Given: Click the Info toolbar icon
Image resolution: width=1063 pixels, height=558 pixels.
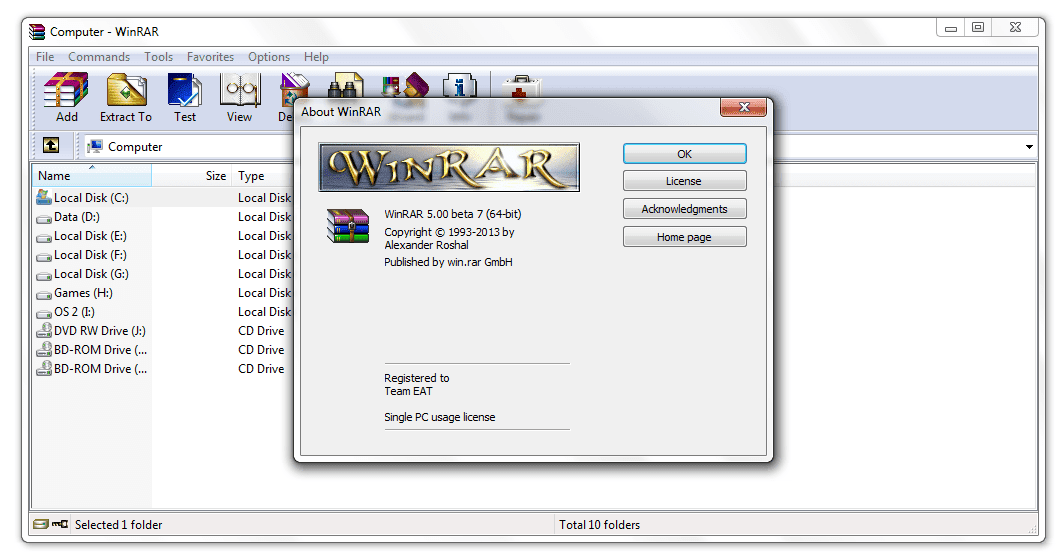Looking at the screenshot, I should (460, 85).
